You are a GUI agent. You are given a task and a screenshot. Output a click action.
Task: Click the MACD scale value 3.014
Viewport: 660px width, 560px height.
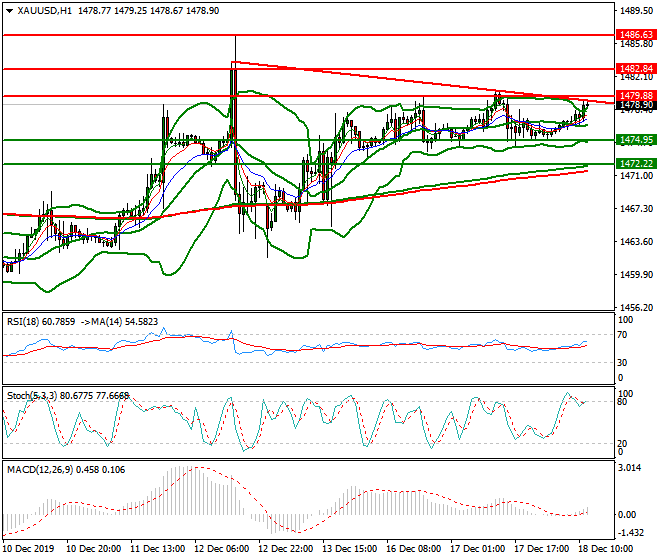630,468
